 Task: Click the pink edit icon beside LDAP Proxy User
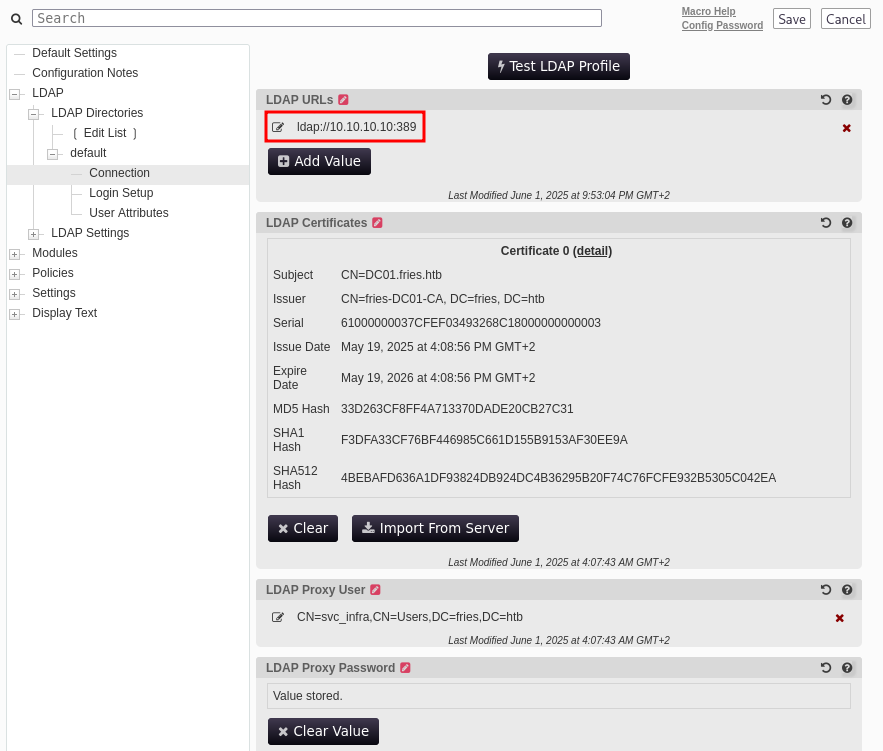click(x=376, y=590)
